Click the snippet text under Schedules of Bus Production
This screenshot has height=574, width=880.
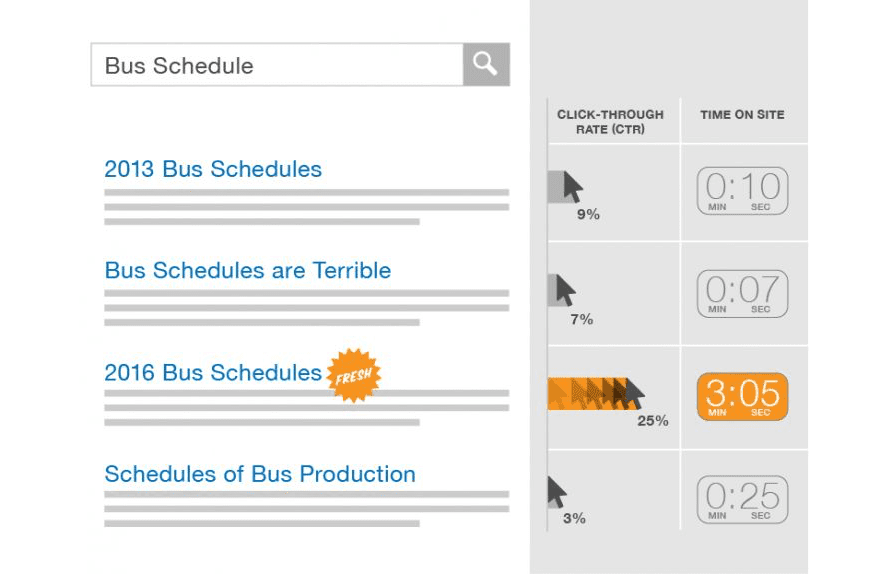(x=305, y=508)
